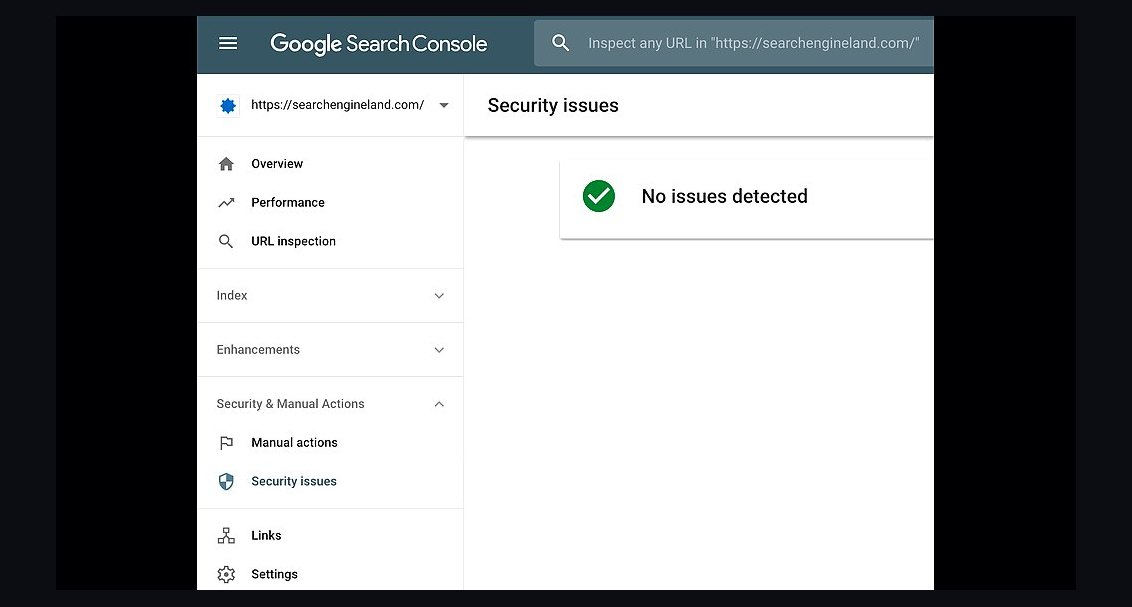Expand the Enhancements section chevron
Viewport: 1132px width, 607px height.
(439, 350)
